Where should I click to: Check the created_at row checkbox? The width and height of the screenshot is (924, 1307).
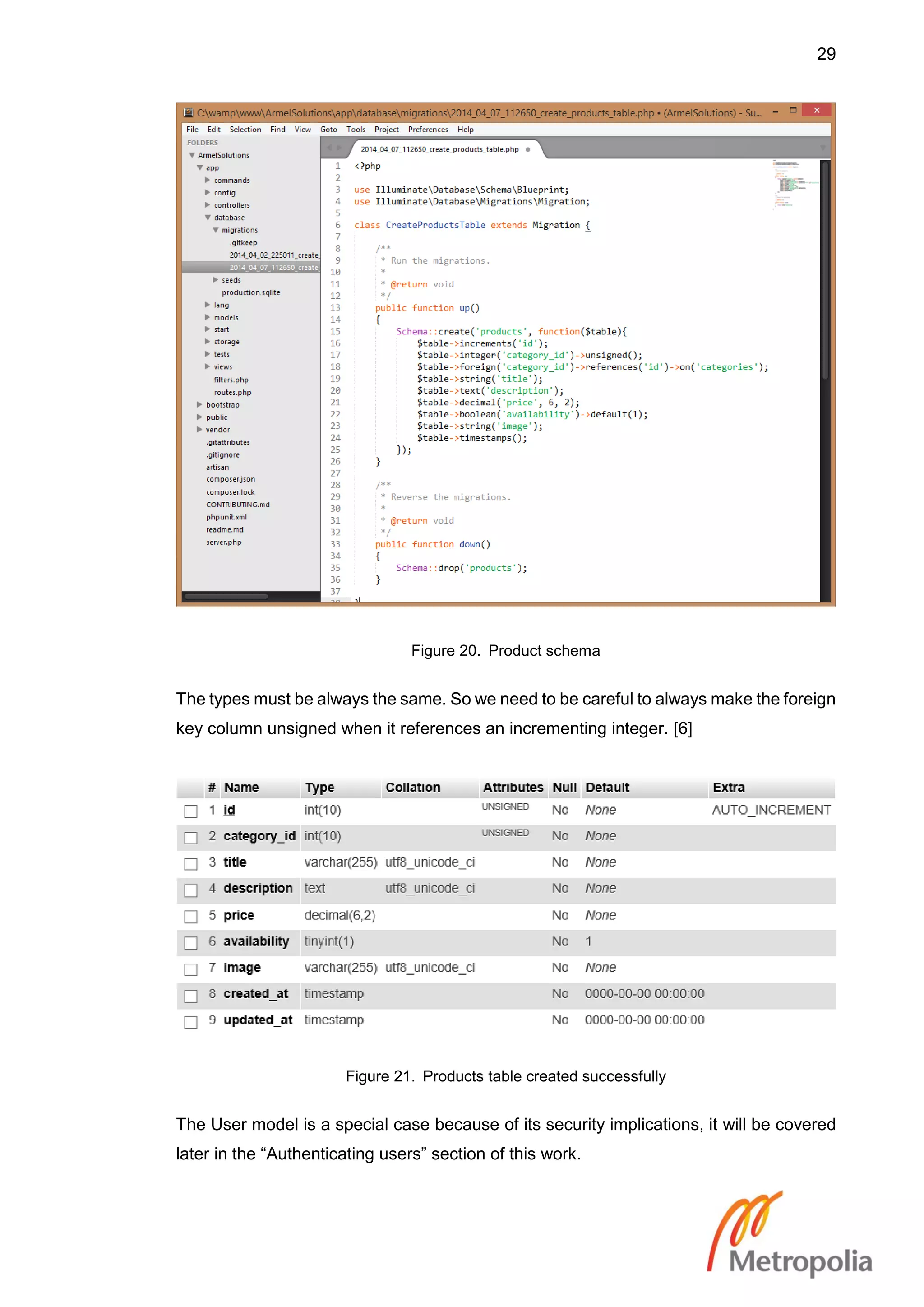click(190, 996)
